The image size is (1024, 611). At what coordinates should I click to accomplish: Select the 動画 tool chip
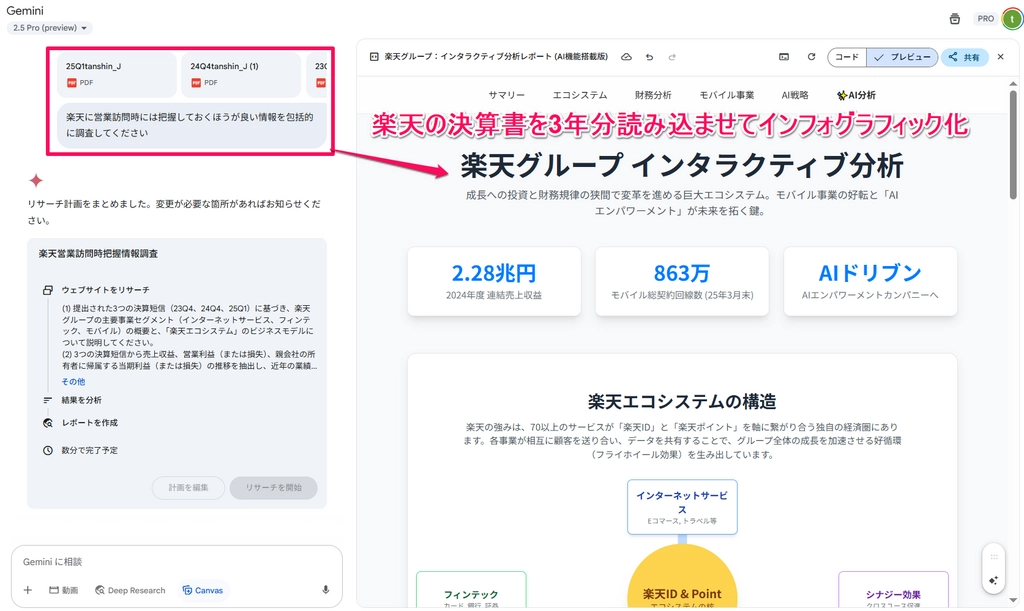click(63, 590)
